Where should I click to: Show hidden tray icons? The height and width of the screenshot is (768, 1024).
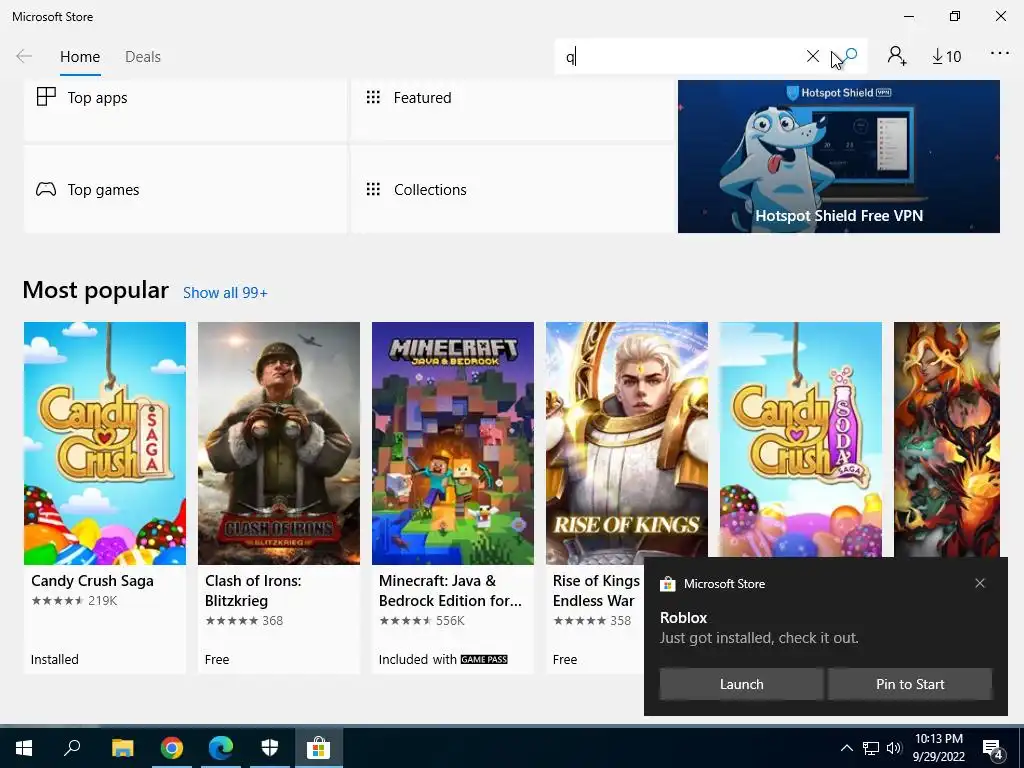[x=846, y=748]
